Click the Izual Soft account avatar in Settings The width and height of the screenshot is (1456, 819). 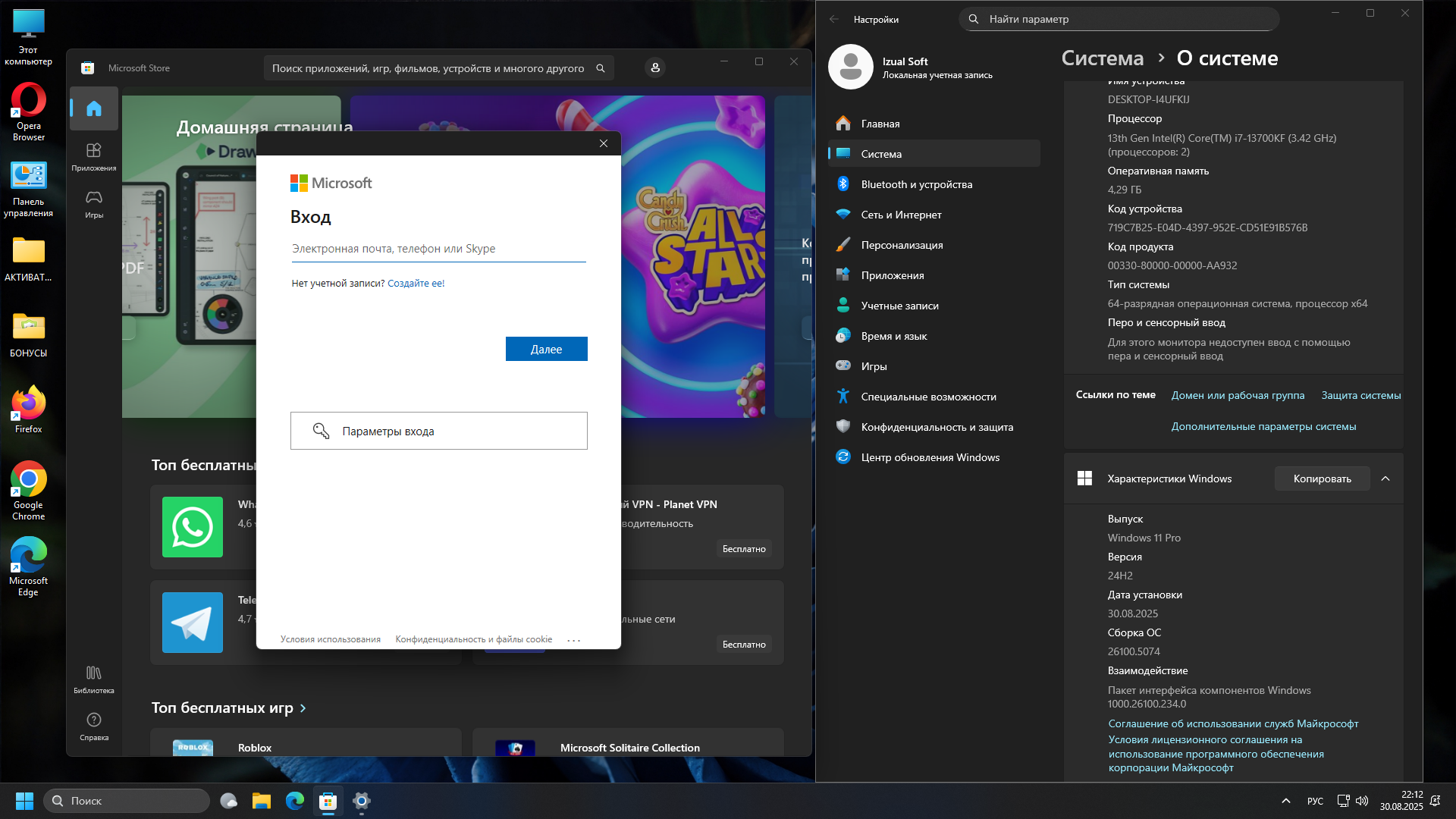click(x=851, y=67)
